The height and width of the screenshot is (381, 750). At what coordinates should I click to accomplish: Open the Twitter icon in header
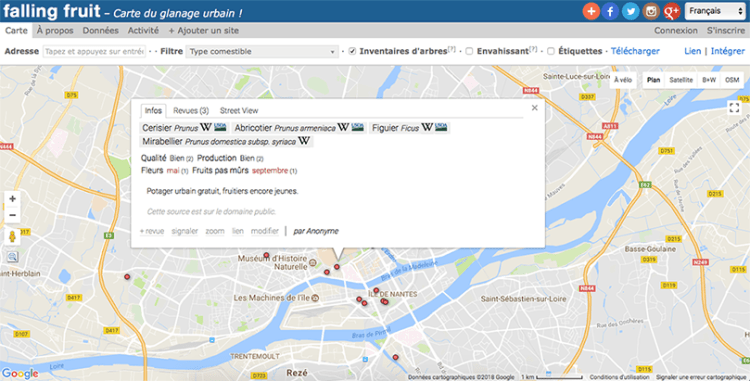click(630, 11)
